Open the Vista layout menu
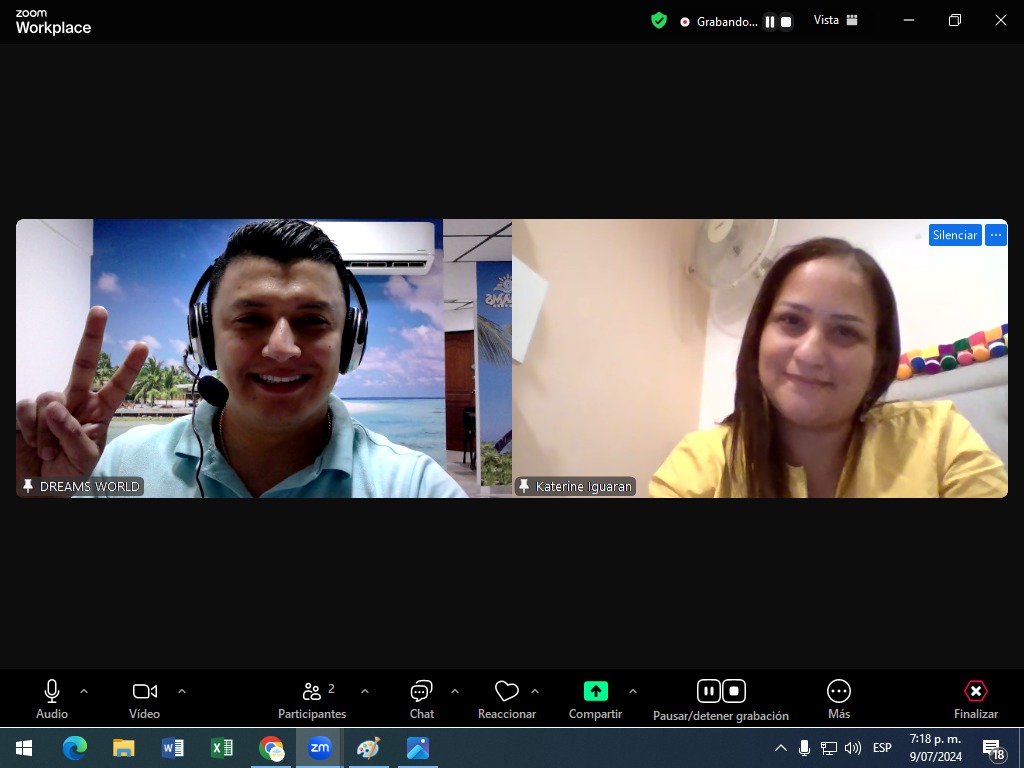1024x768 pixels. (835, 20)
